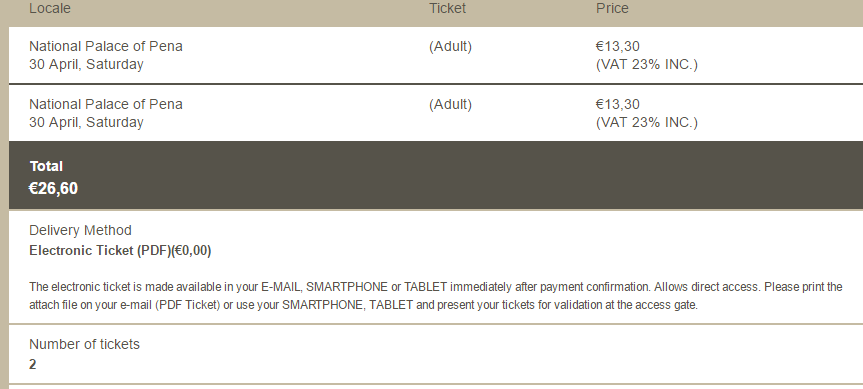Click the Total label in dark bar
Viewport: 863px width, 389px height.
pos(46,166)
